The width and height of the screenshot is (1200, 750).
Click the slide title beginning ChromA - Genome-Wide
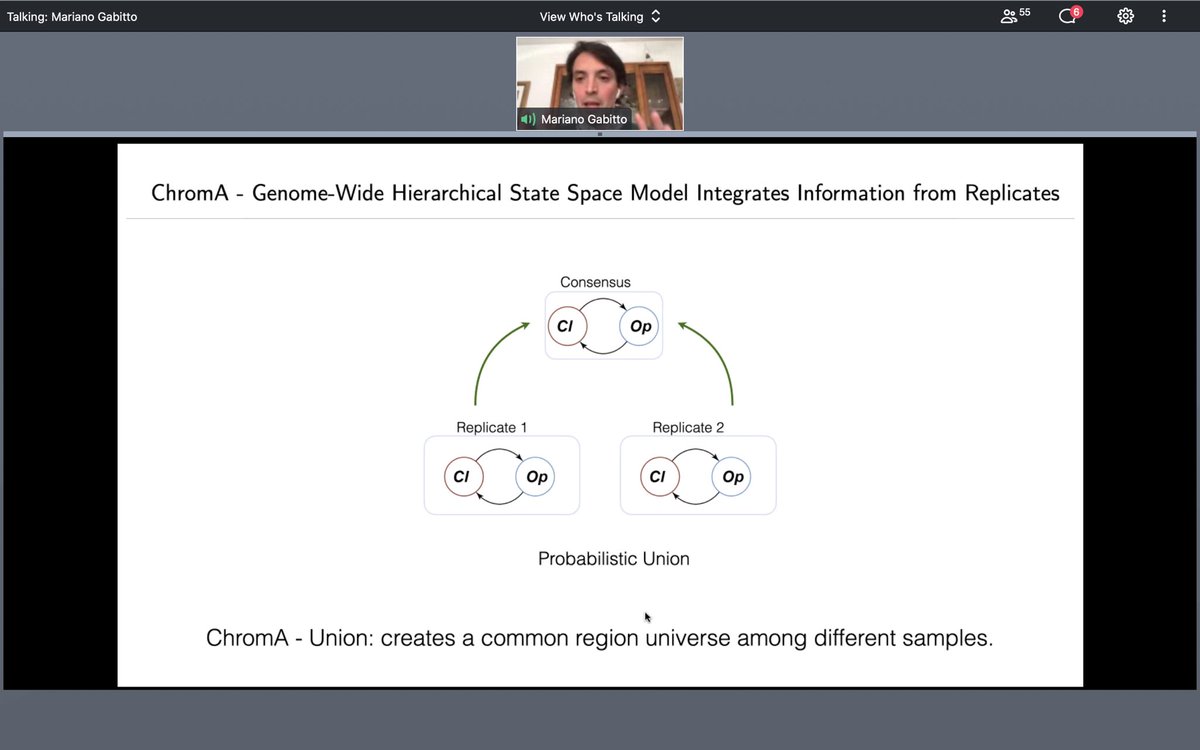pos(605,193)
